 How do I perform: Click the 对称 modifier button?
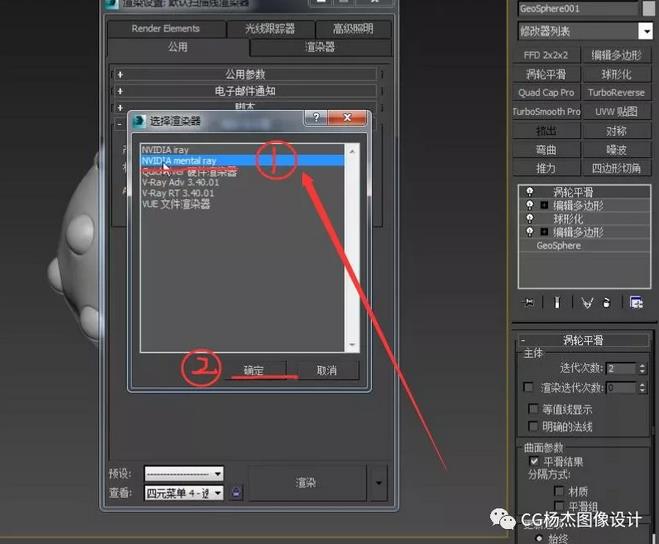pos(616,131)
